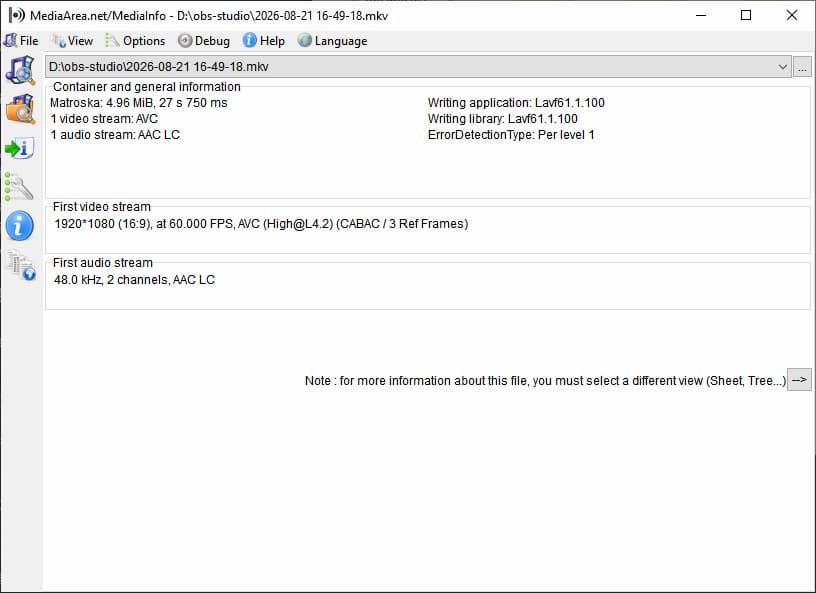Click 'Writing application: Lavf61.1.100'
816x593 pixels.
(x=516, y=103)
